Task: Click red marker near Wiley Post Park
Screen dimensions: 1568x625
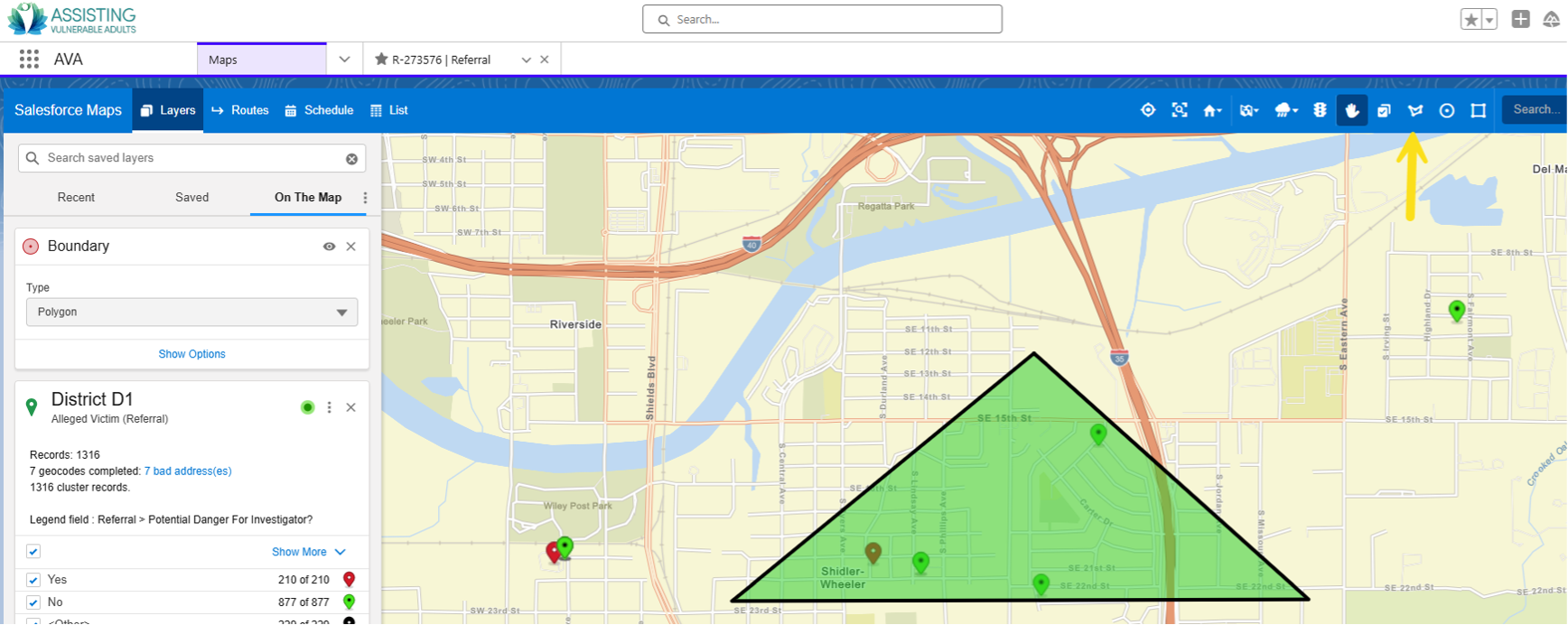Action: [x=554, y=552]
